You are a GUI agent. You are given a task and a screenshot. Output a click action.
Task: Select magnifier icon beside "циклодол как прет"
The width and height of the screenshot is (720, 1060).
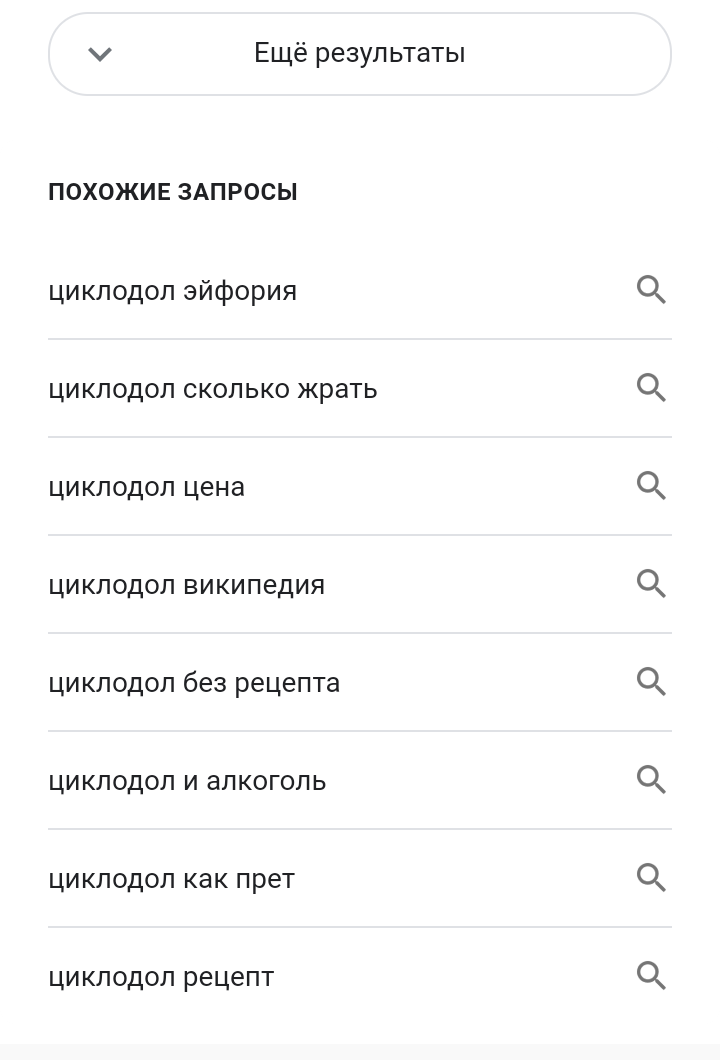pos(651,878)
